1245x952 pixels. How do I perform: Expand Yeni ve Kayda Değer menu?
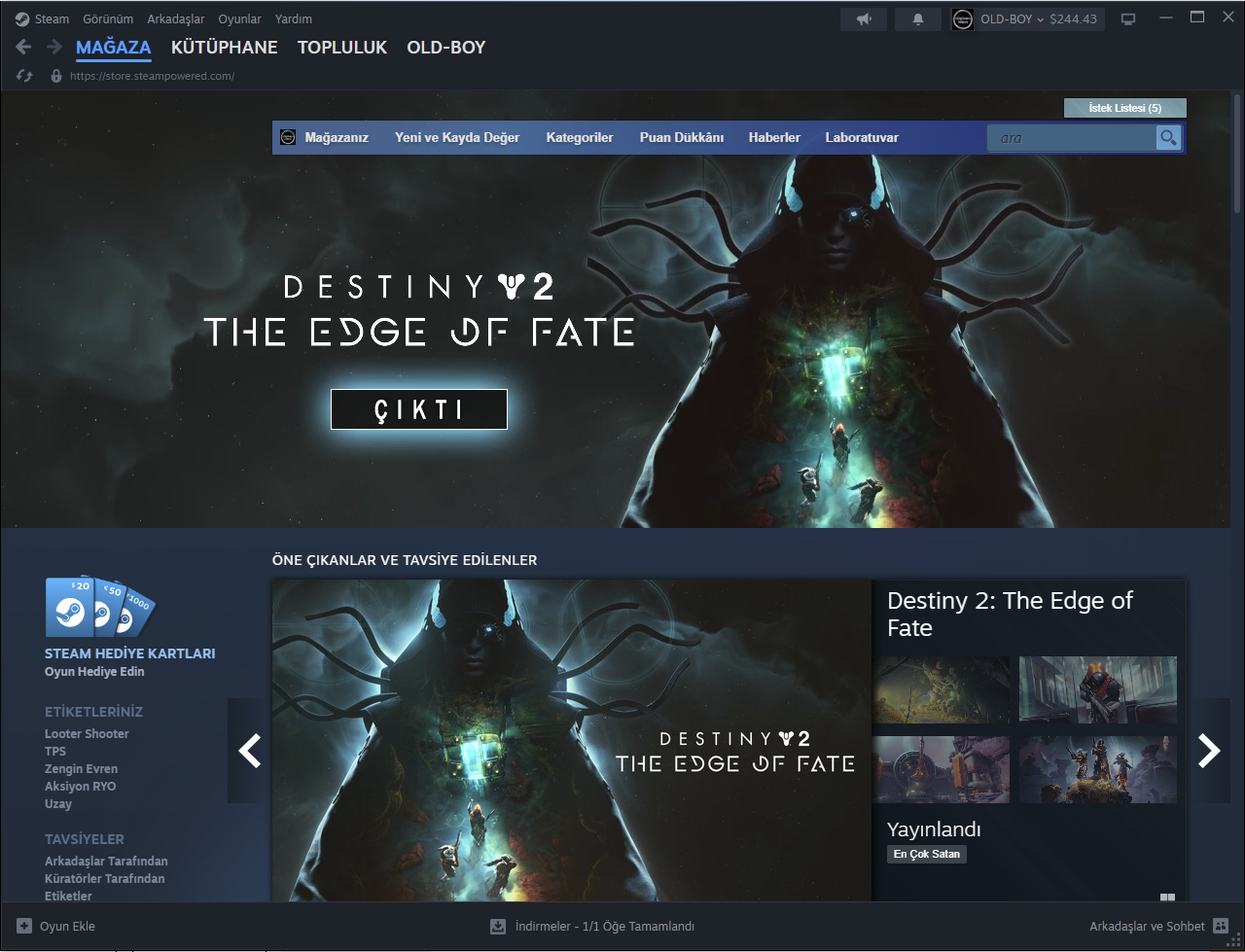457,138
